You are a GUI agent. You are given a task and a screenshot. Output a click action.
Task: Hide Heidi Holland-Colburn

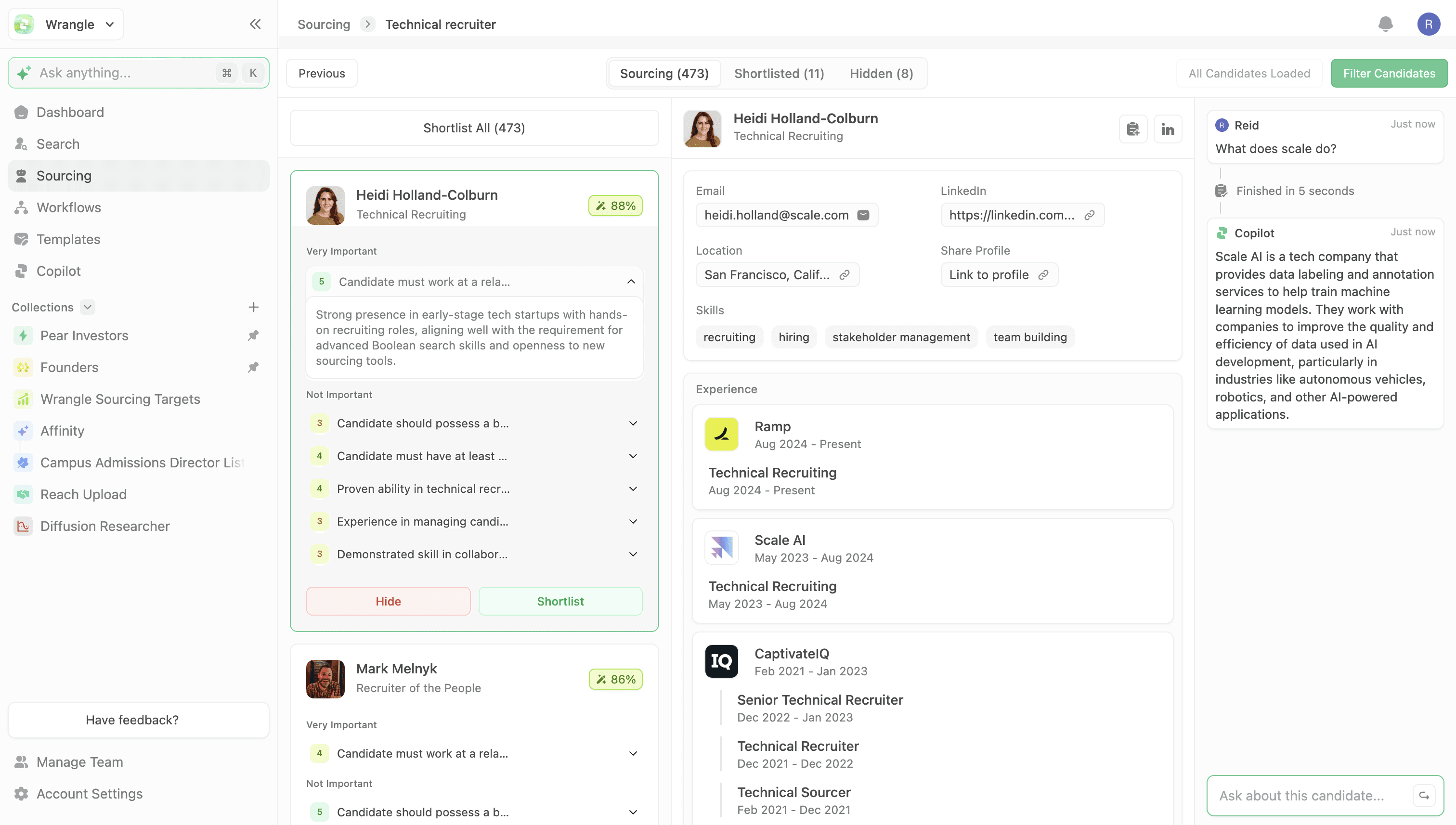coord(388,601)
